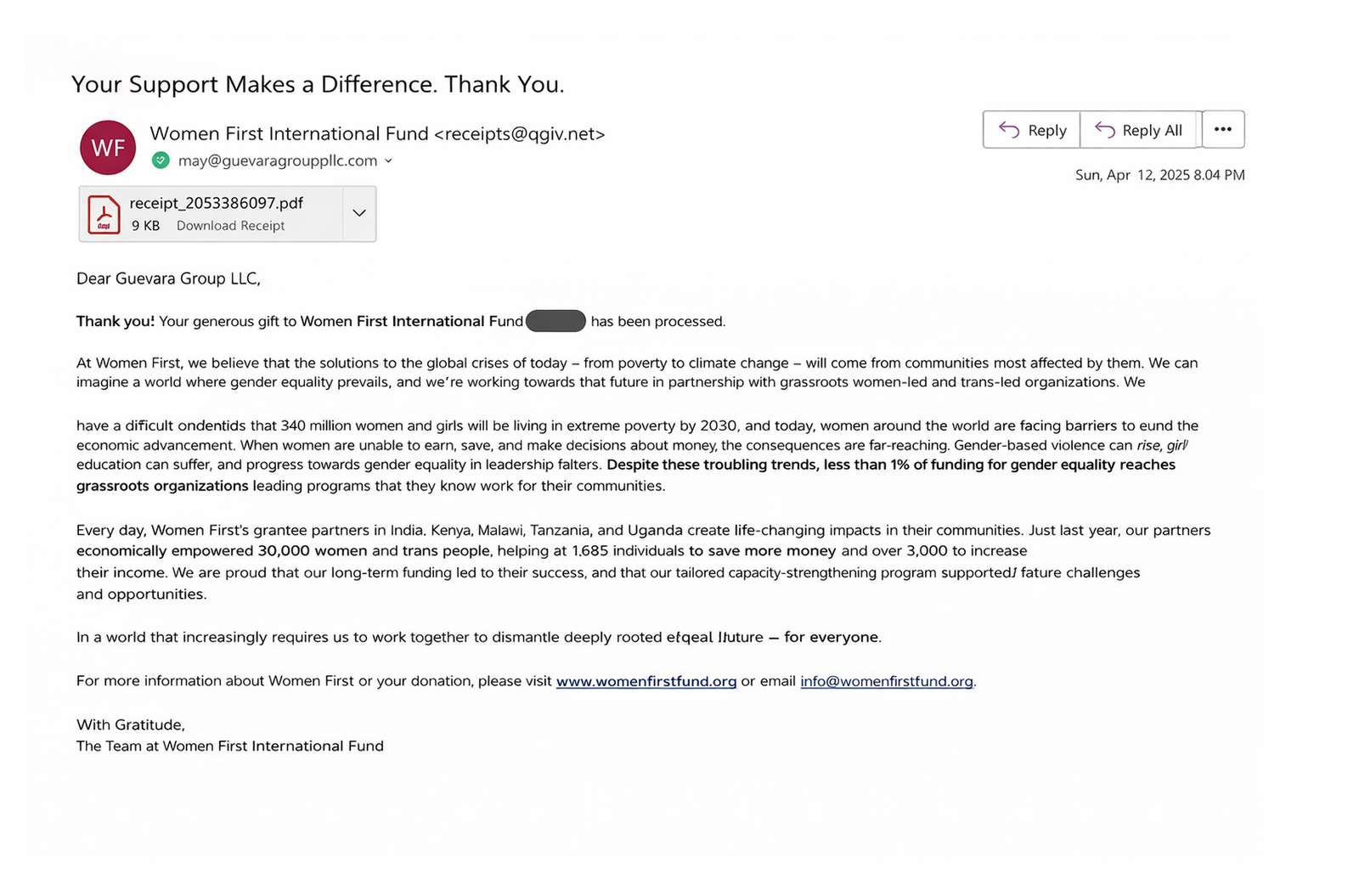
Task: Click the email subject line heading
Action: pyautogui.click(x=318, y=84)
